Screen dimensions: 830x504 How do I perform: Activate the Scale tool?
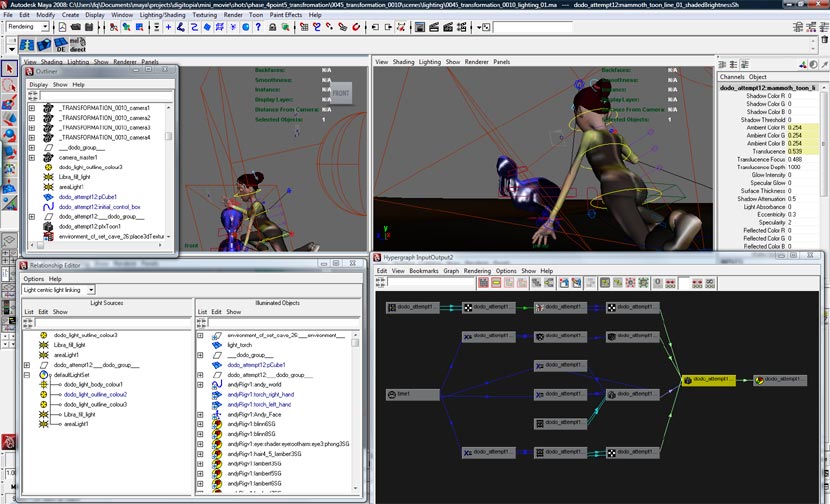pyautogui.click(x=9, y=152)
